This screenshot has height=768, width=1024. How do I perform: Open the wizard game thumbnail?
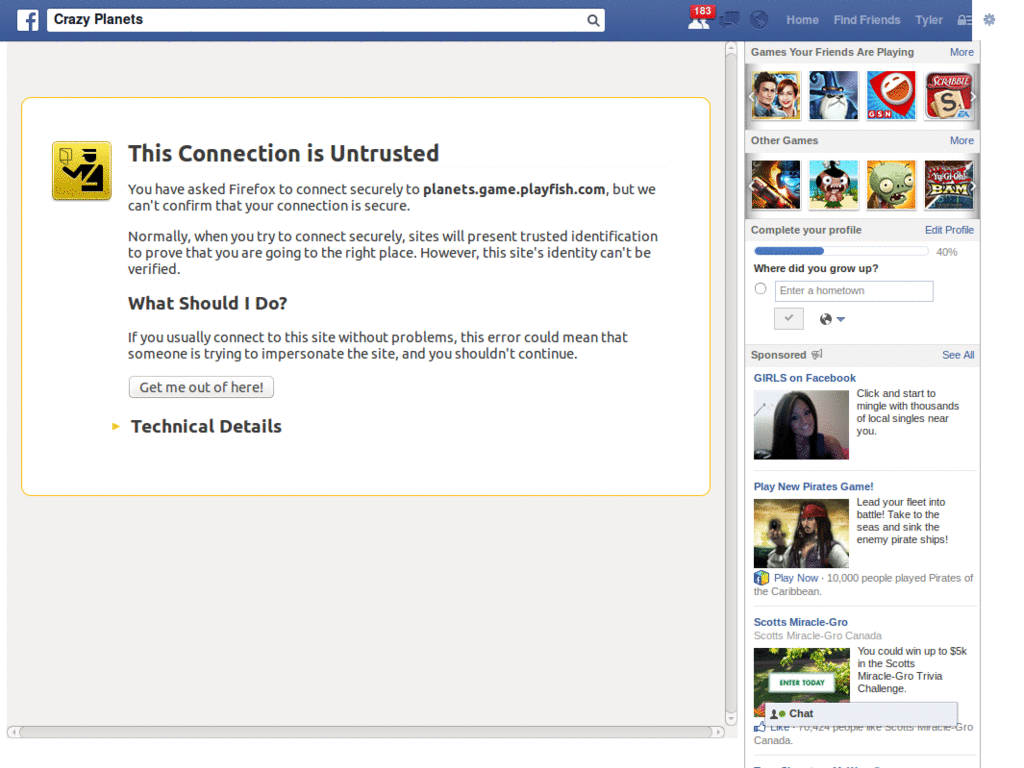pyautogui.click(x=833, y=95)
